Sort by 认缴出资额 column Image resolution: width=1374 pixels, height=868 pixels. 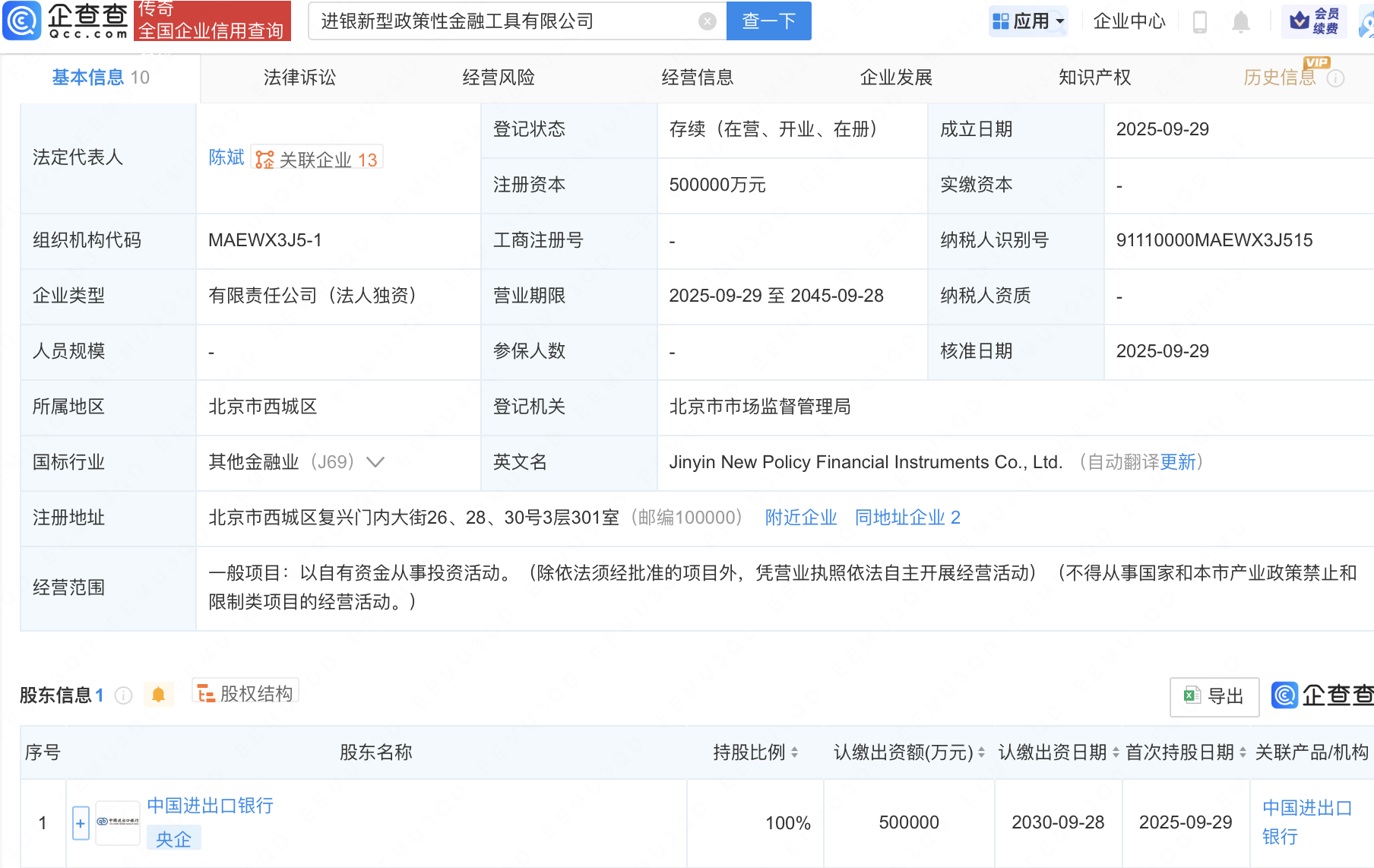[981, 752]
